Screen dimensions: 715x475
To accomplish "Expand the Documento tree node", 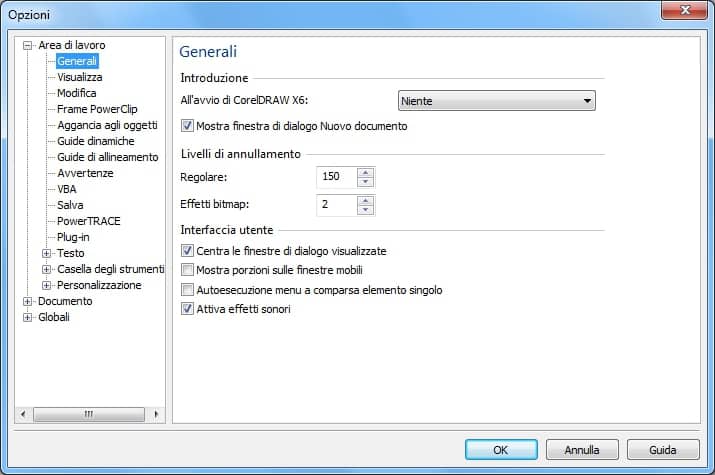I will (x=27, y=301).
